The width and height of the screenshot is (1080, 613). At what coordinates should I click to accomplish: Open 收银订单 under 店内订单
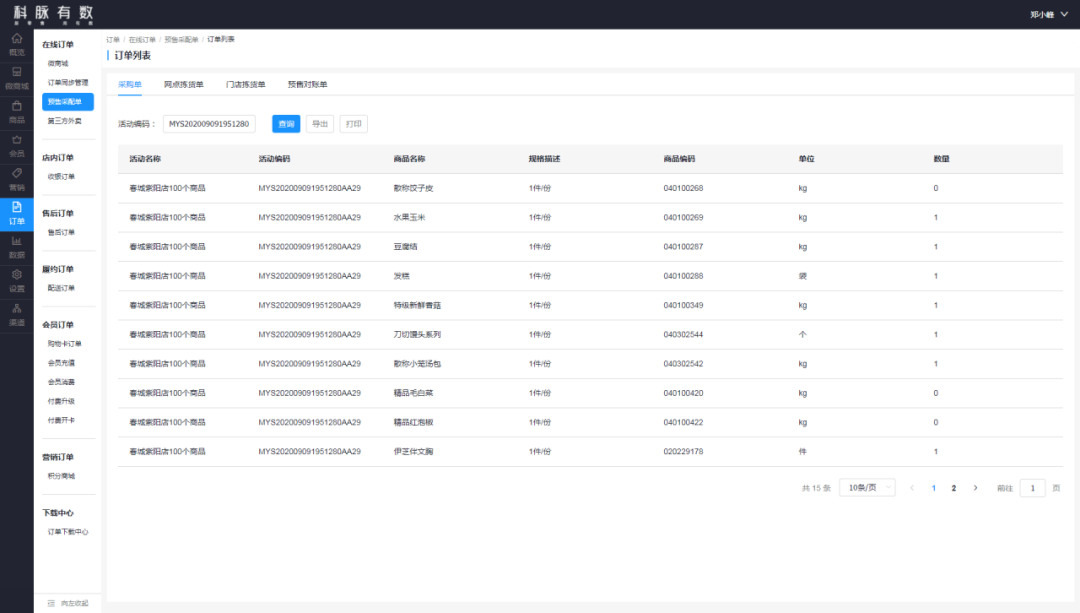(61, 176)
